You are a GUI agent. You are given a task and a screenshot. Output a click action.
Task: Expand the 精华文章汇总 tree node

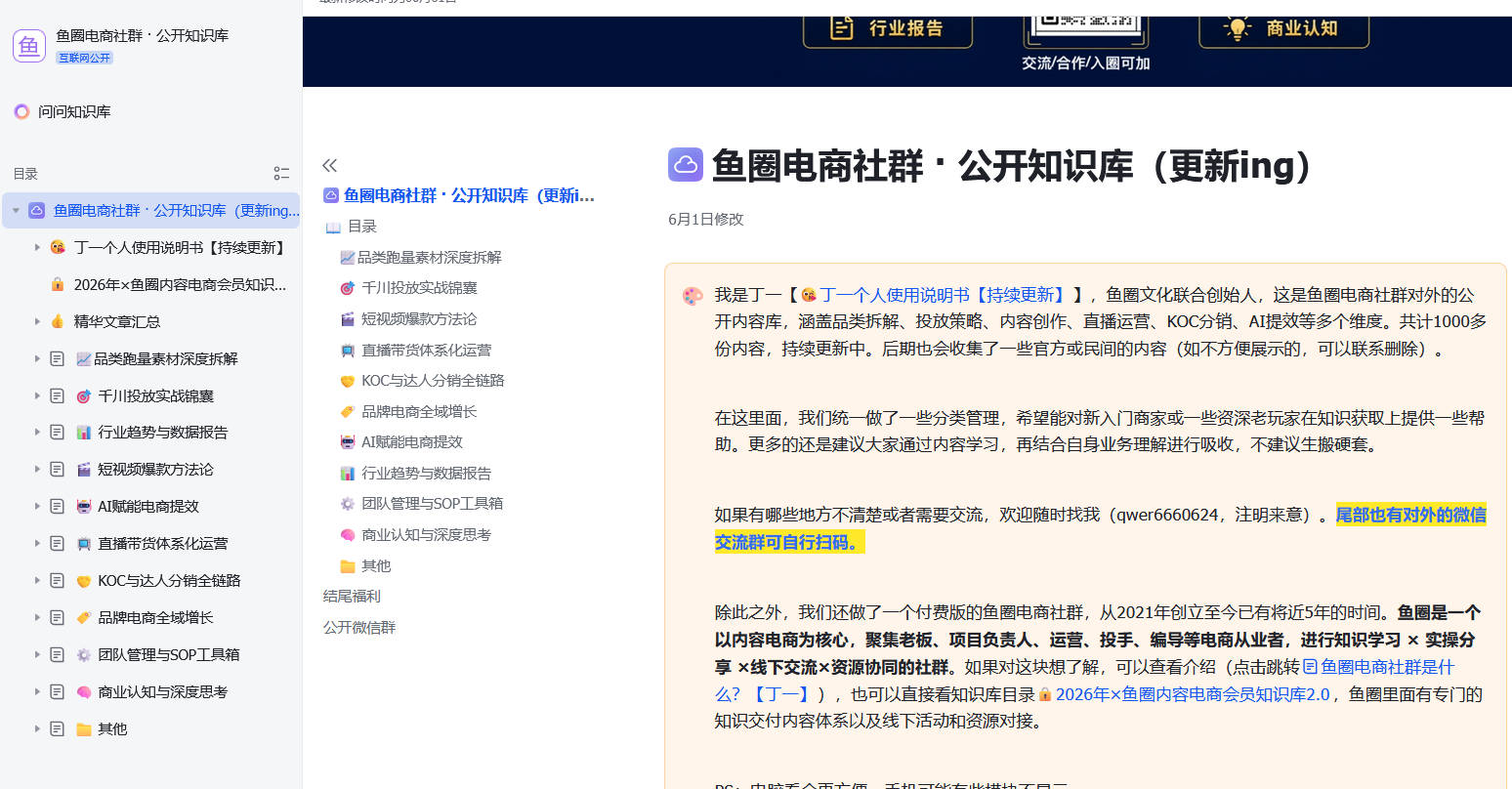(37, 321)
